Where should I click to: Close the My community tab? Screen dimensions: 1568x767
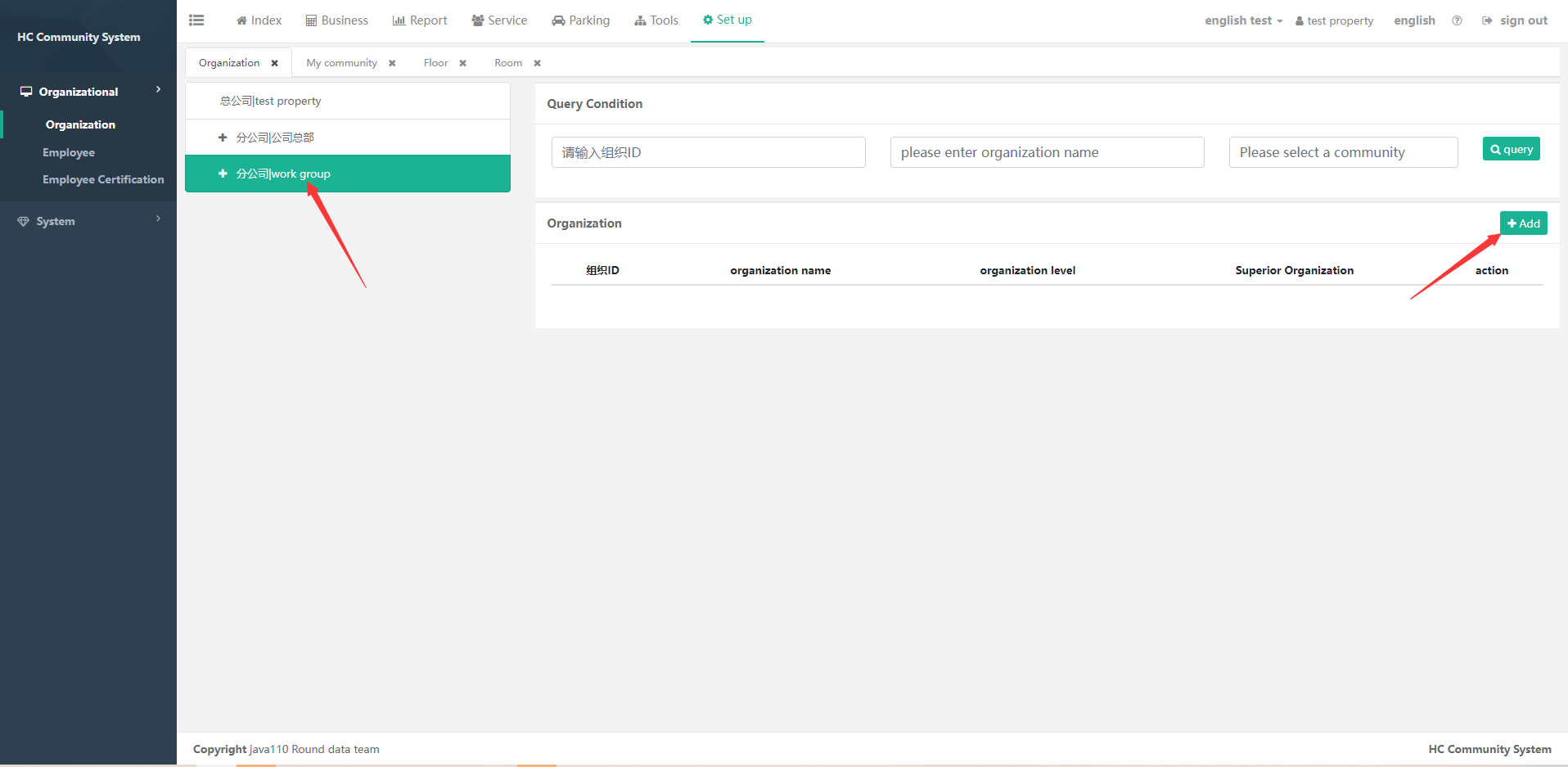392,63
